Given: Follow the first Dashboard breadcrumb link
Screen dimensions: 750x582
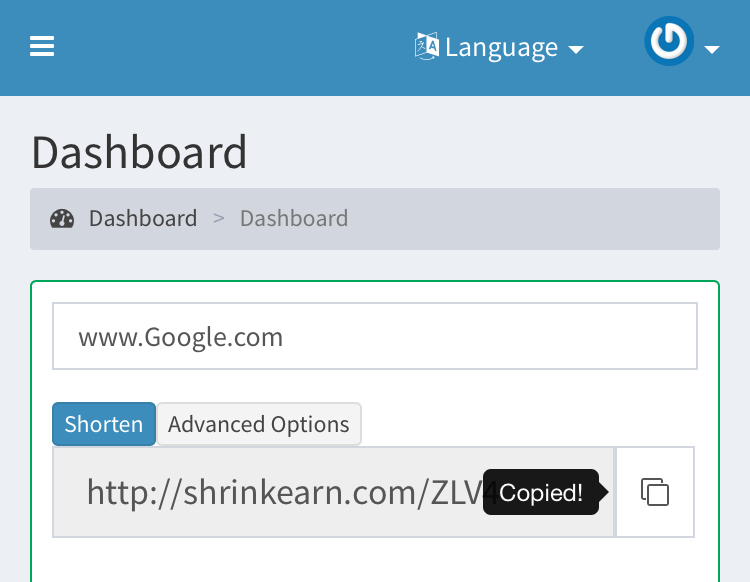Looking at the screenshot, I should tap(142, 218).
